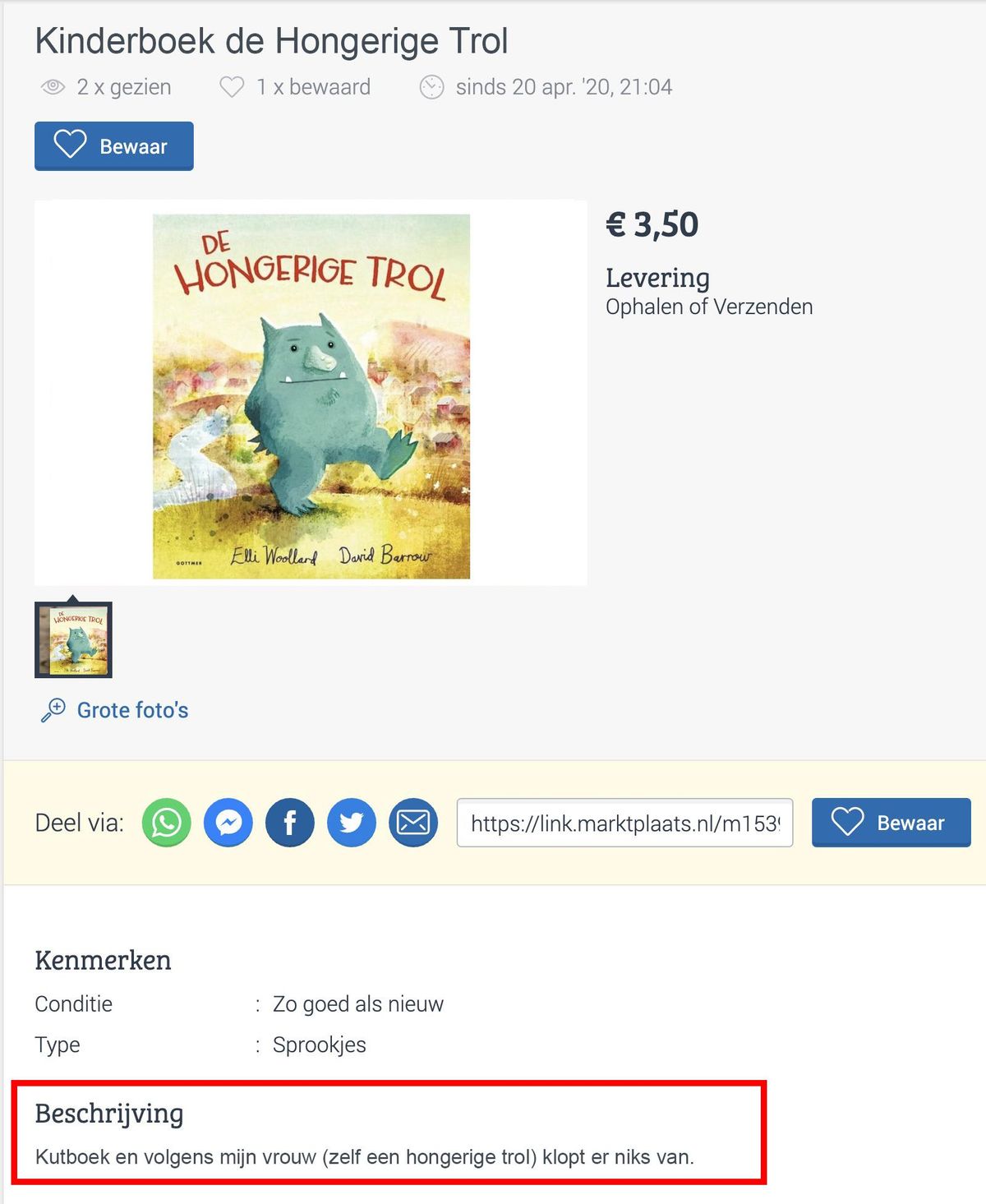Click the Beschrijving heading

pos(109,1114)
